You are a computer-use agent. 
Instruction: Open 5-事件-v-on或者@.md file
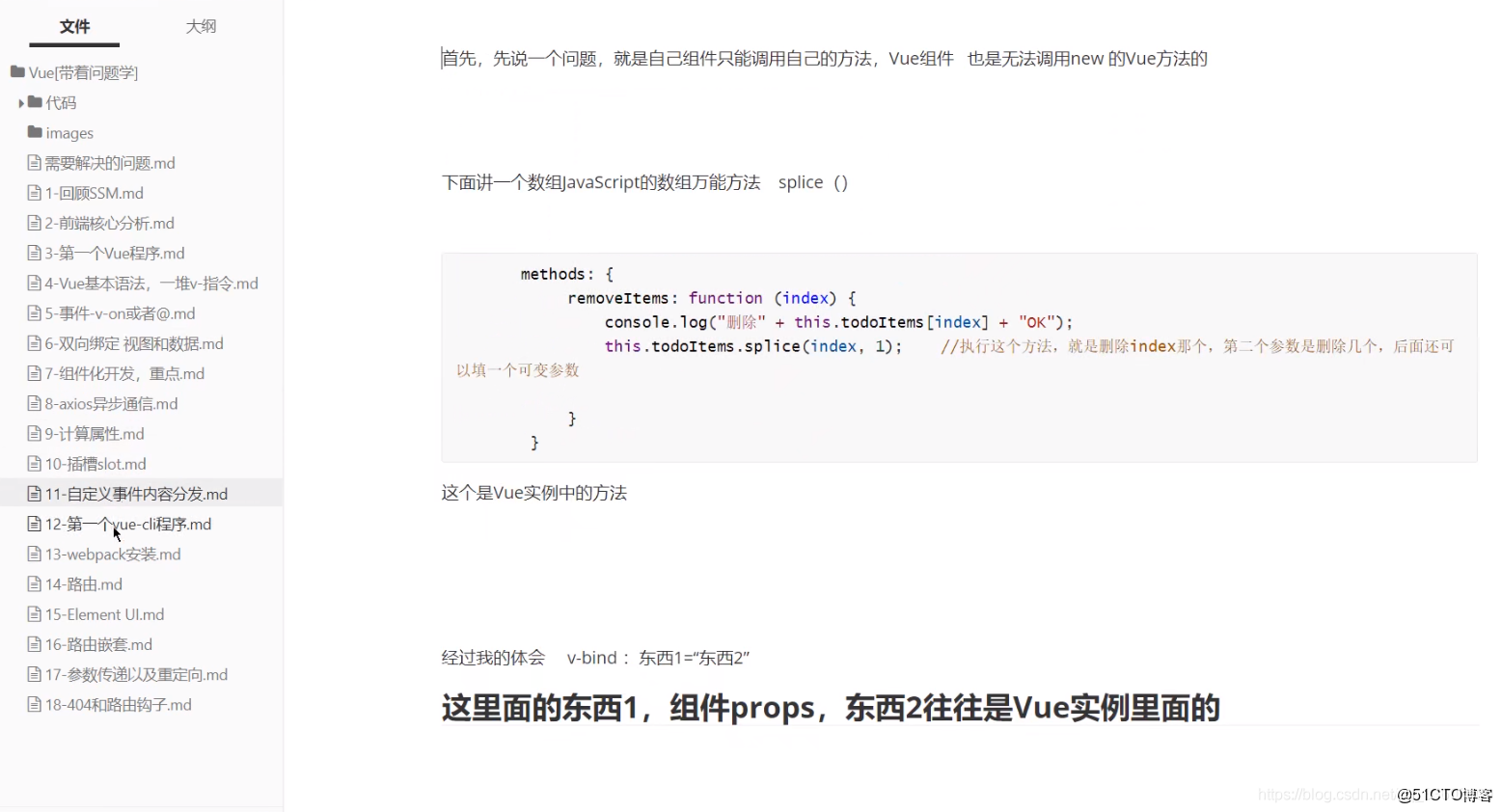point(121,313)
